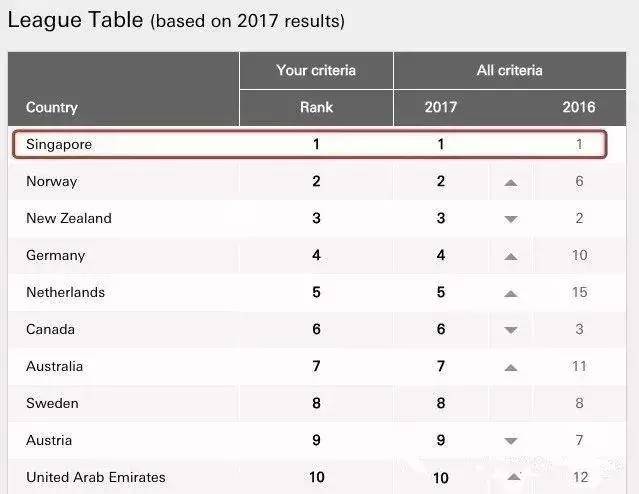Click the Germany country name
This screenshot has width=639, height=494.
[55, 256]
